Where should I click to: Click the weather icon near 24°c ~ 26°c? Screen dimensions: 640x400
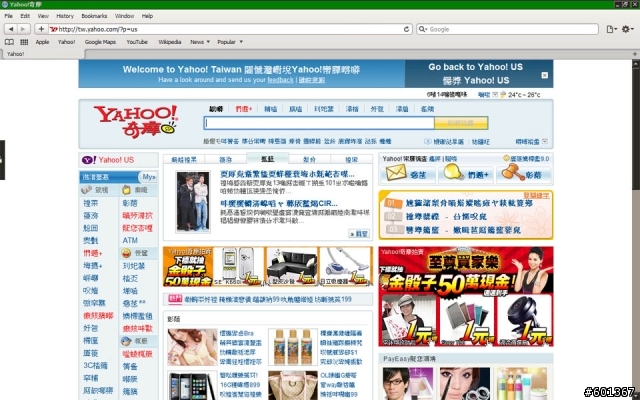click(502, 95)
